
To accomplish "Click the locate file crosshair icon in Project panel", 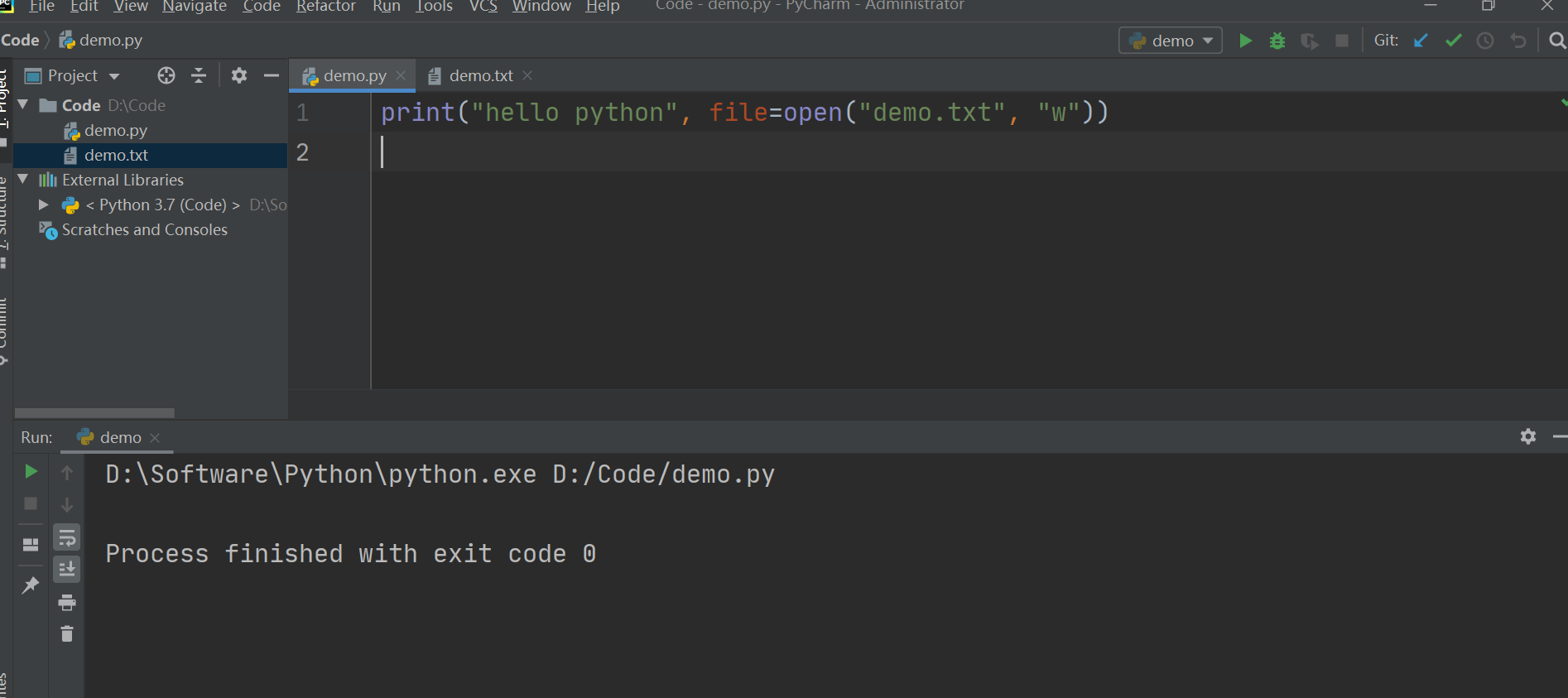I will point(166,75).
